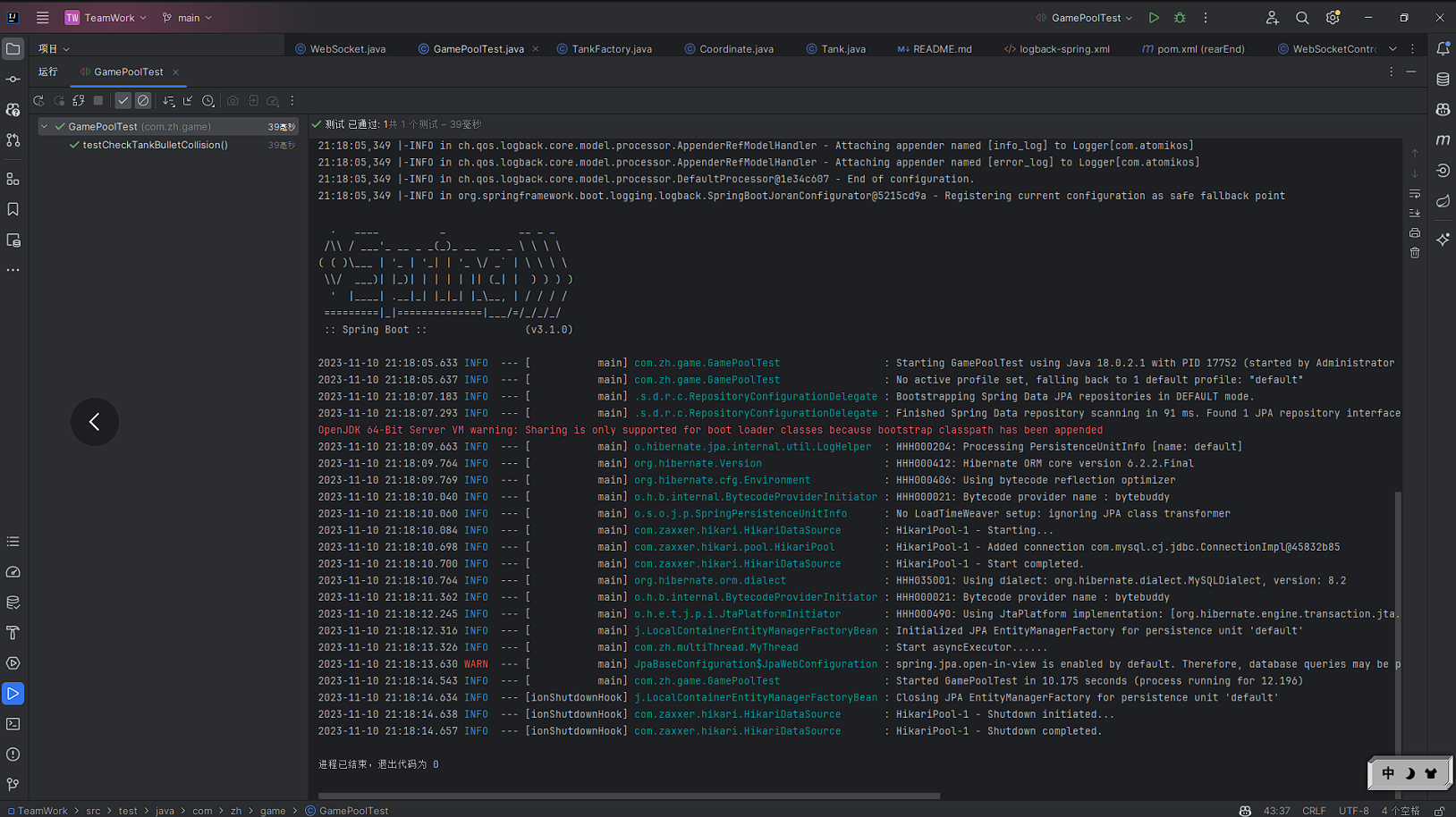The width and height of the screenshot is (1456, 817).
Task: Click the Debug bug icon in title bar
Action: (x=1180, y=18)
